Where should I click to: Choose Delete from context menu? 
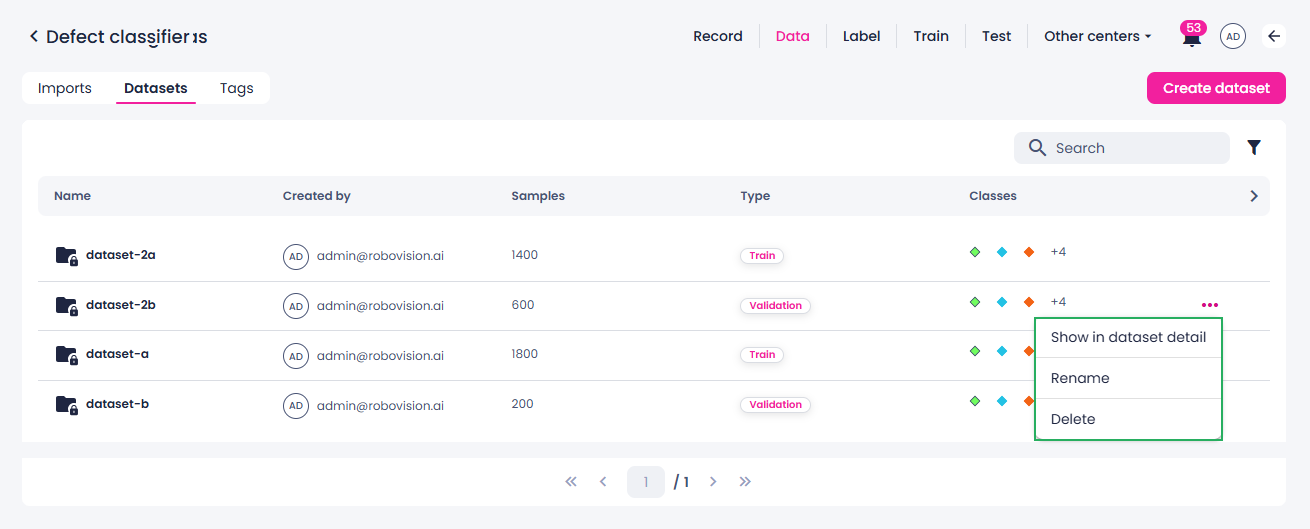pyautogui.click(x=1128, y=419)
